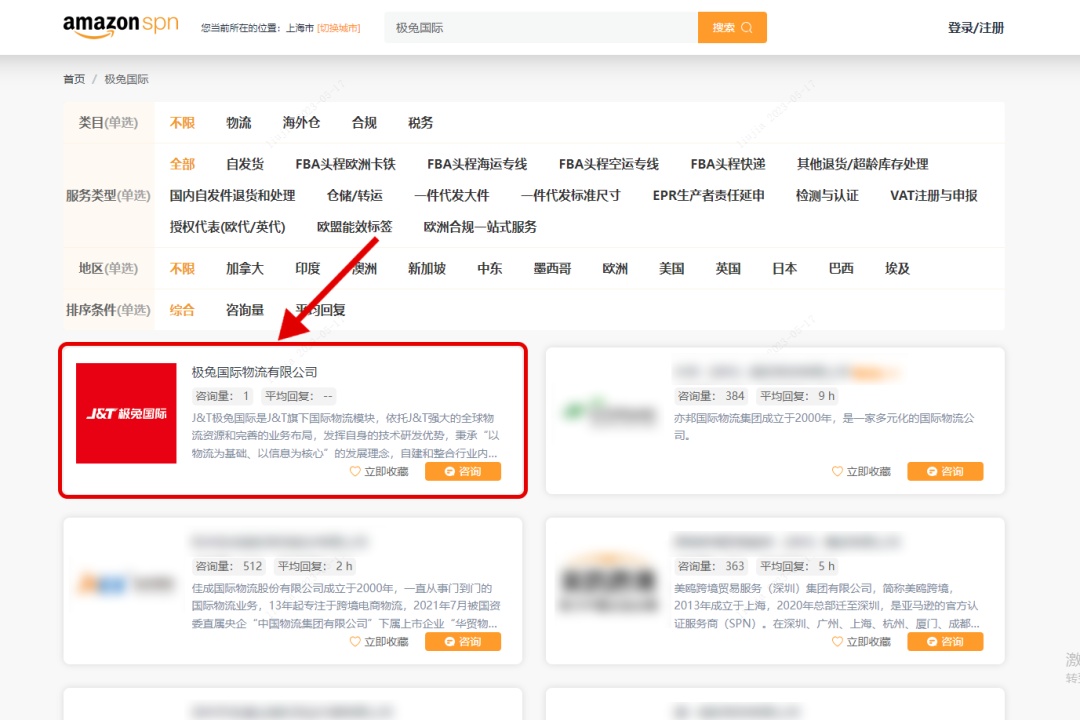Filter by region 巴西
The height and width of the screenshot is (720, 1080).
click(x=840, y=268)
